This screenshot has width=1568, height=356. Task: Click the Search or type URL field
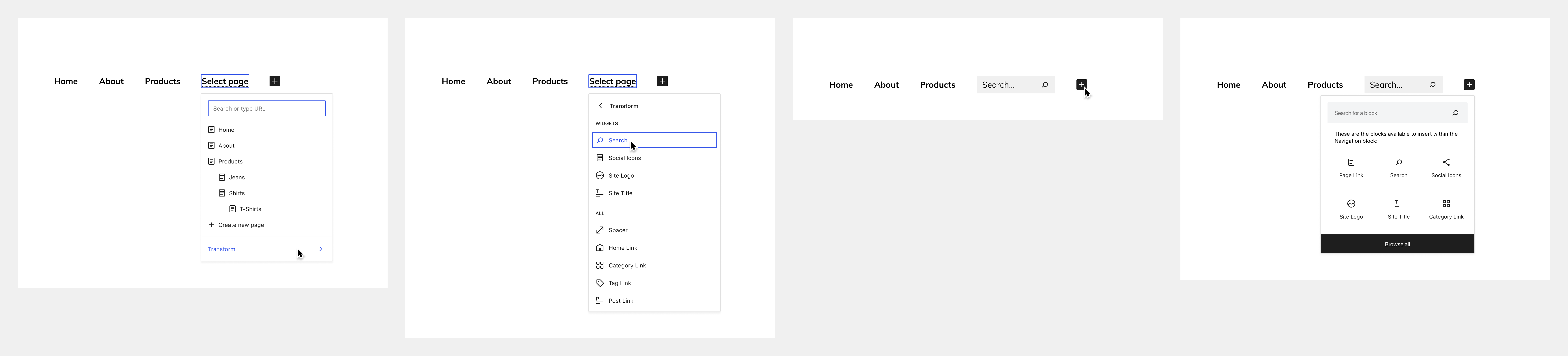pos(267,108)
